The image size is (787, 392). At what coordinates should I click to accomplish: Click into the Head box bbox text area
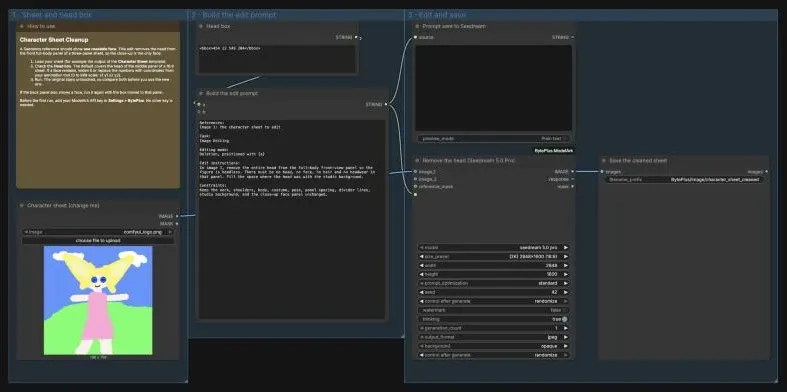coord(277,59)
